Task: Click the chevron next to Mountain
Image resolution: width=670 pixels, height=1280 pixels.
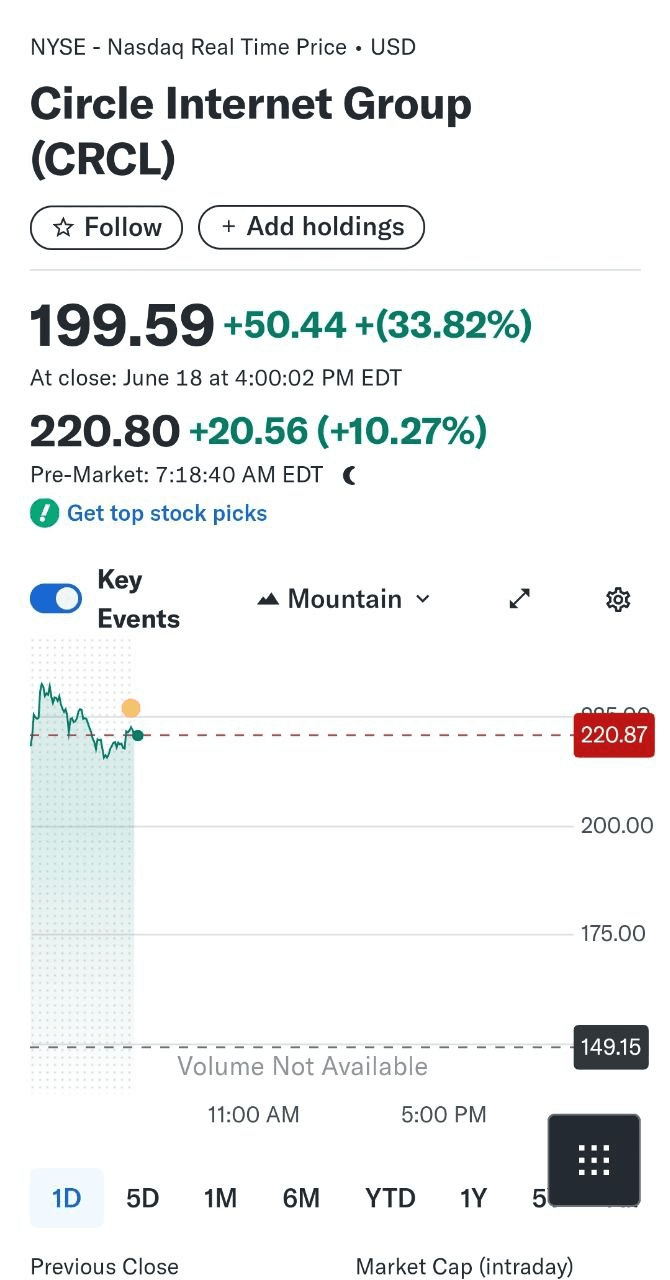Action: click(x=422, y=599)
